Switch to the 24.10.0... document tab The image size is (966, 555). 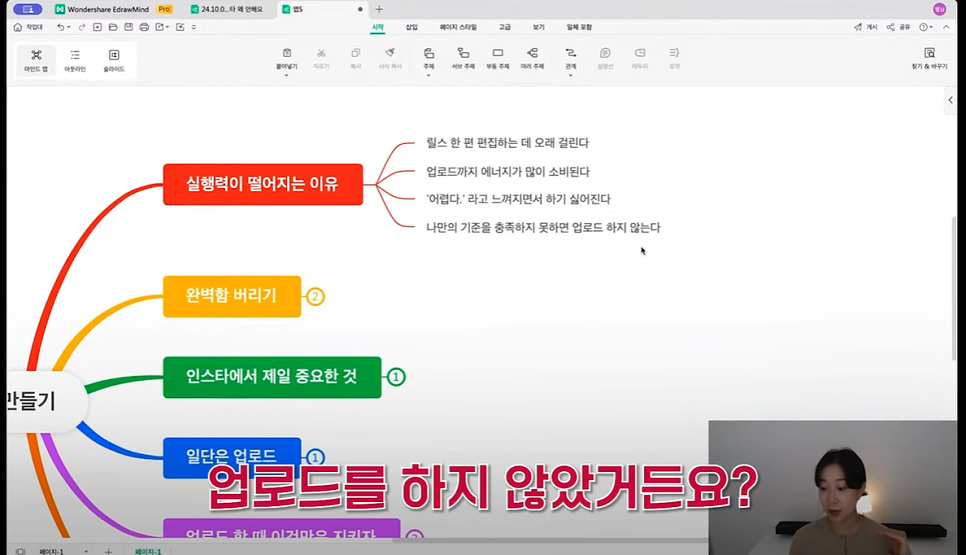point(227,9)
